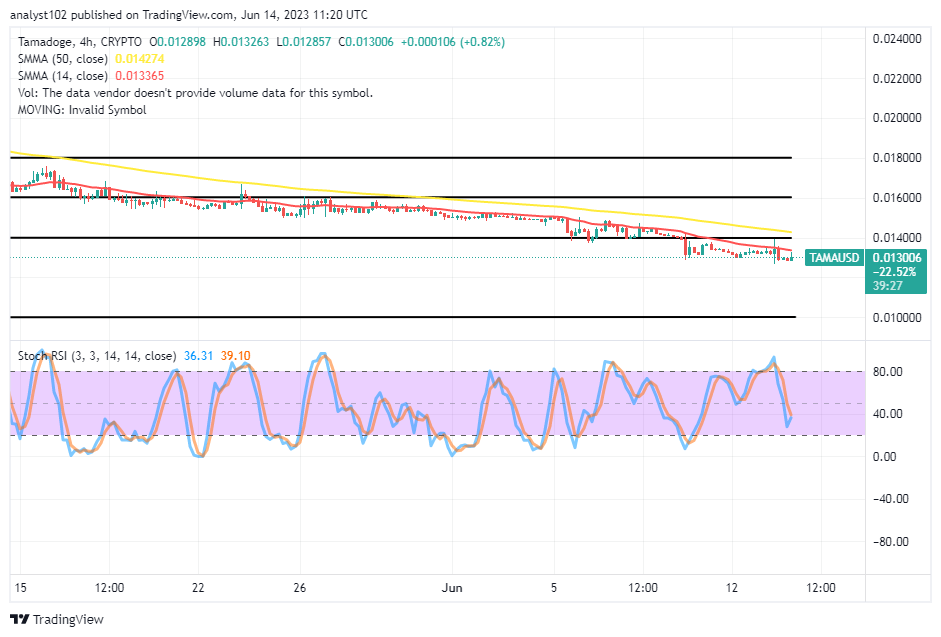The image size is (941, 637).
Task: Click the 0.016000 price axis label
Action: pyautogui.click(x=897, y=198)
